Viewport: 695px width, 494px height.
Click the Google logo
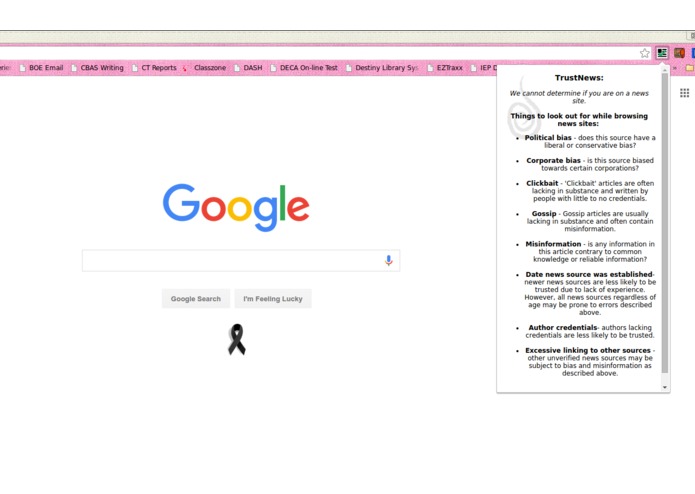pyautogui.click(x=236, y=207)
